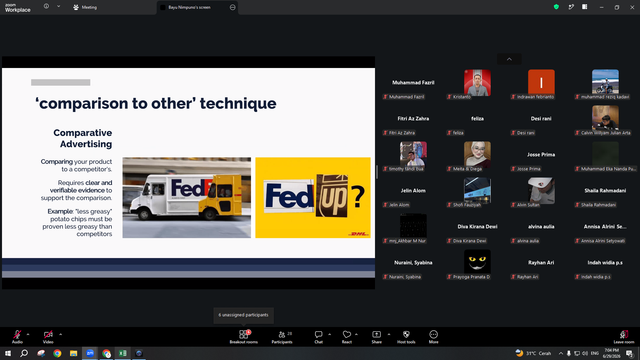Select Fitri Az Zahra participant tile

[x=413, y=120]
